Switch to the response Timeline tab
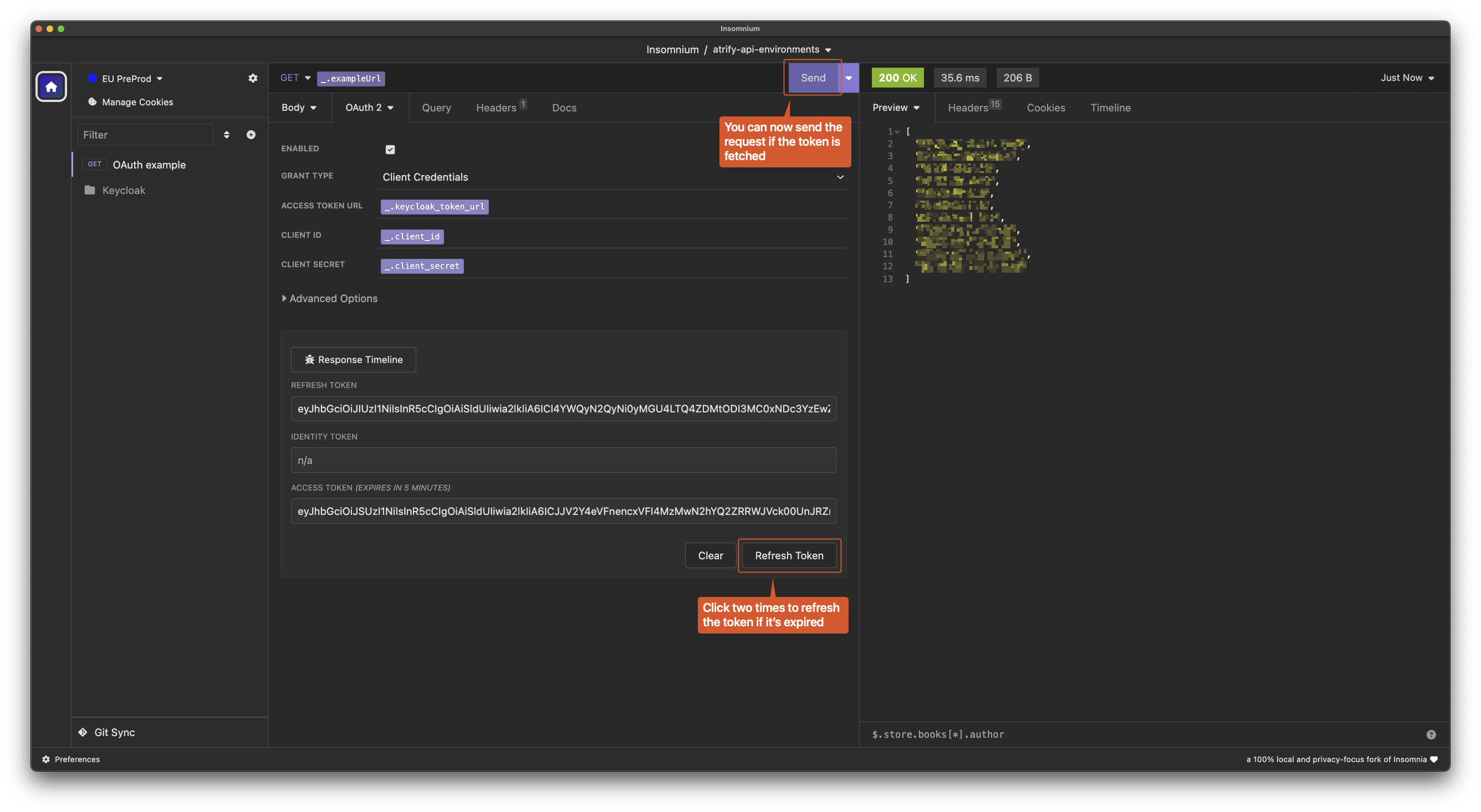This screenshot has width=1481, height=812. pyautogui.click(x=1110, y=108)
